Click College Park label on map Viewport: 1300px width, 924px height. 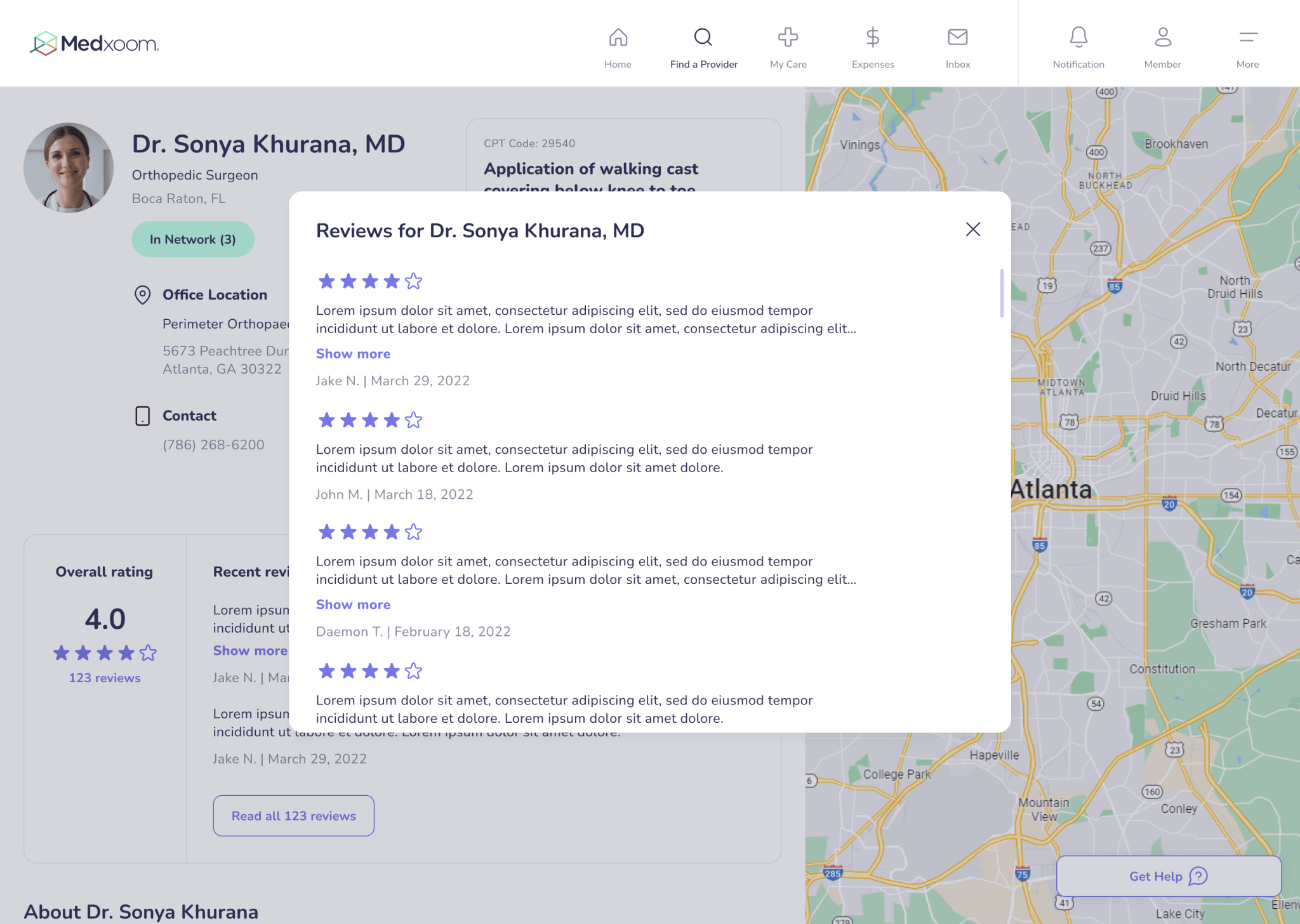(897, 774)
